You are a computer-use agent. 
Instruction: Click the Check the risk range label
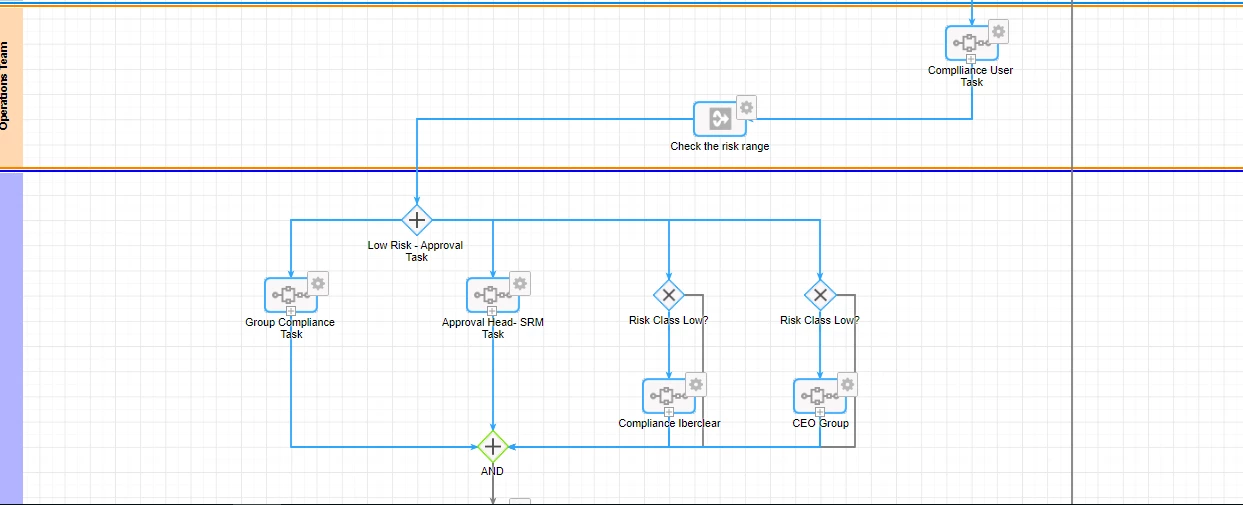[720, 146]
